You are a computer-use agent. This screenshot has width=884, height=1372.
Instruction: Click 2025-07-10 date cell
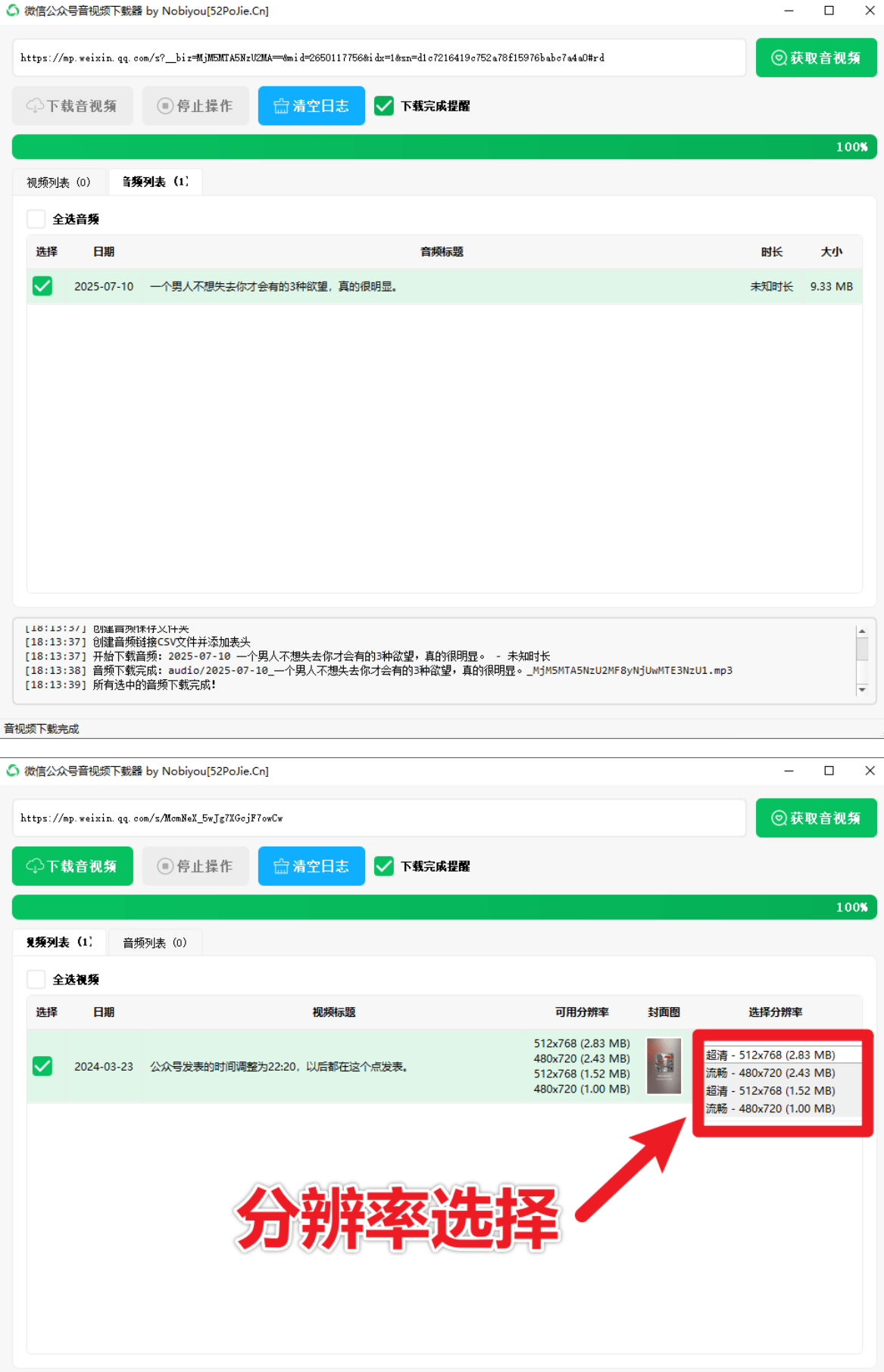point(104,286)
